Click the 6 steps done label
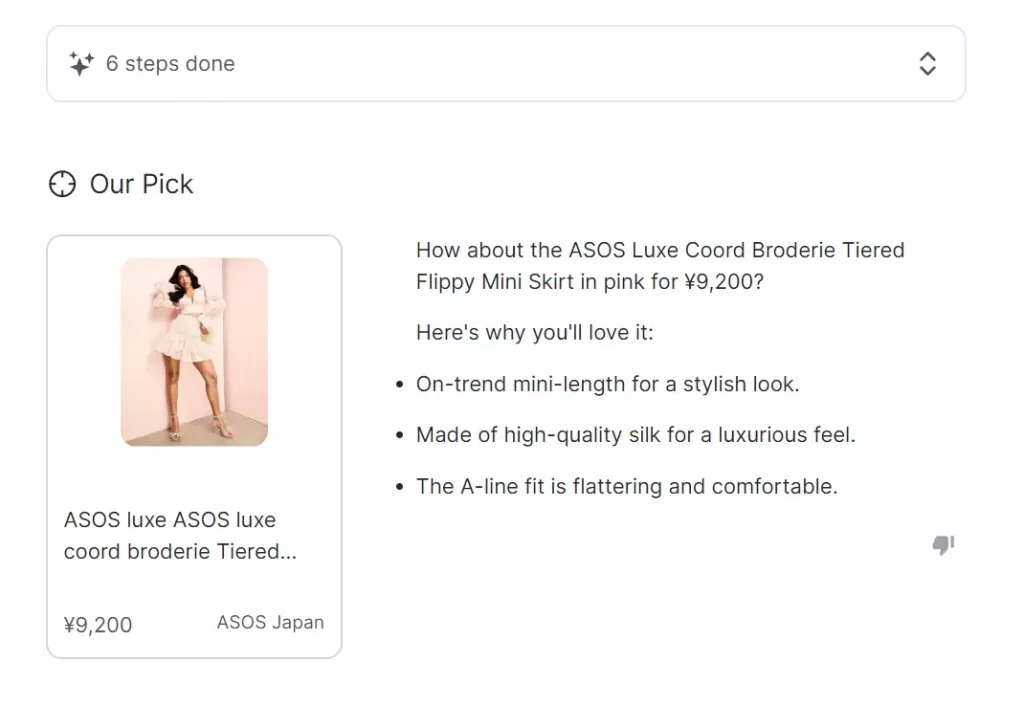The image size is (1024, 706). 170,63
